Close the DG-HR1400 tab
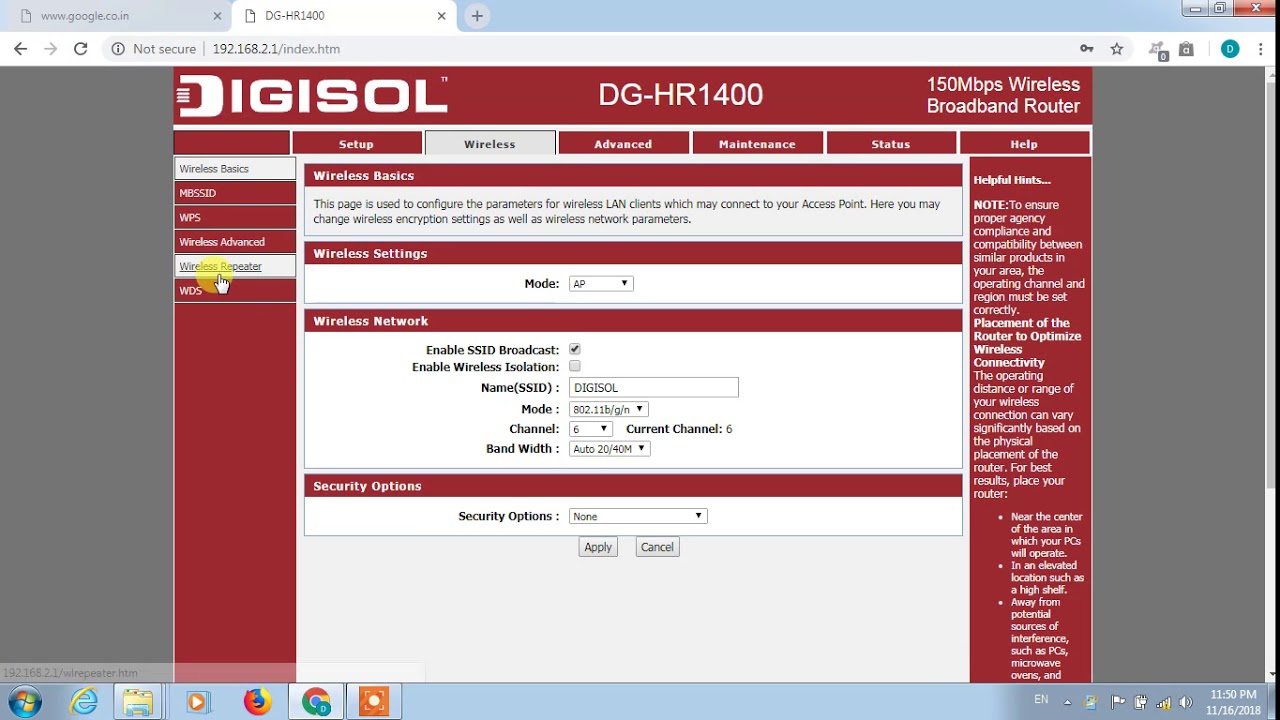 pos(441,16)
